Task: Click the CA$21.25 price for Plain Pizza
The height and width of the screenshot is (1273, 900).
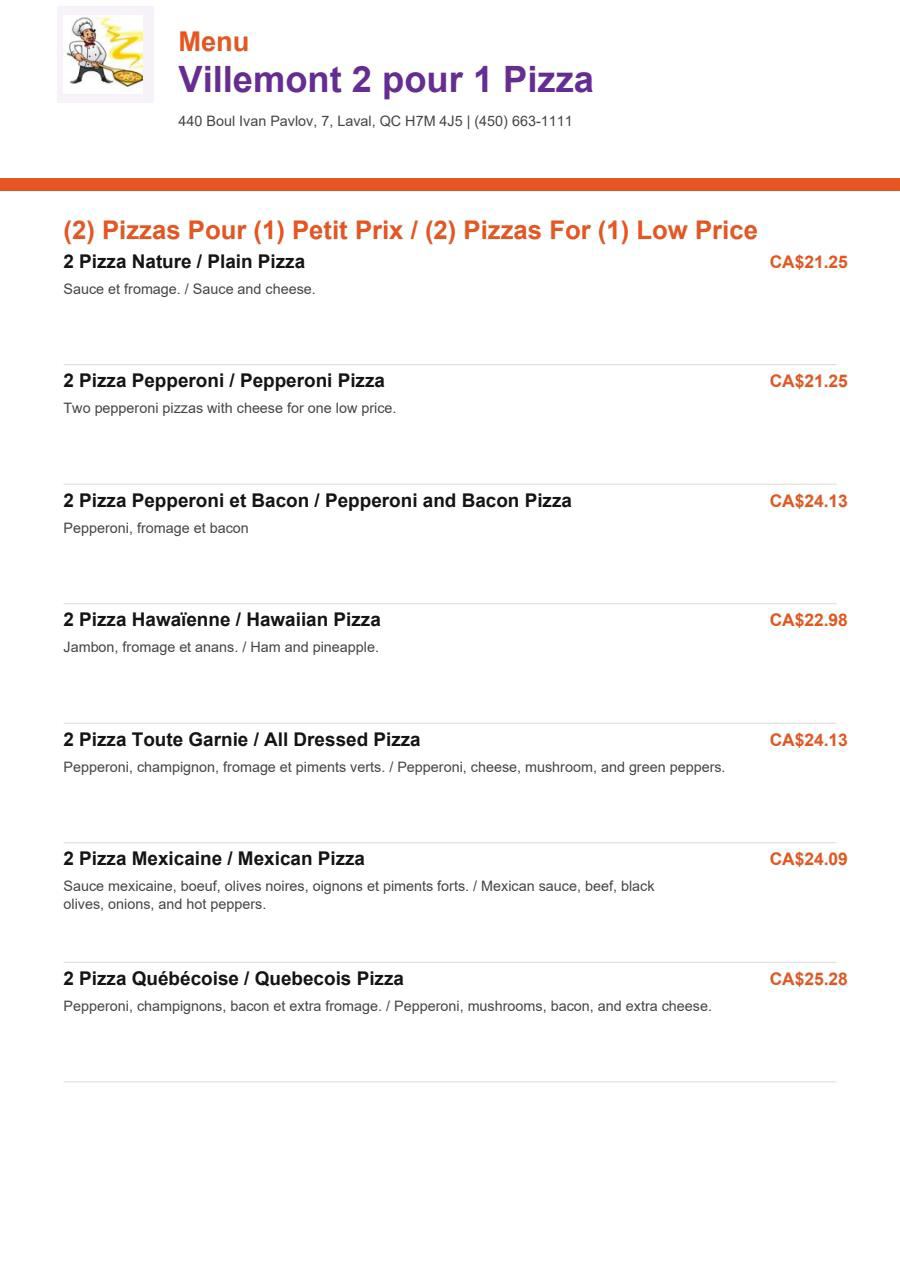Action: pos(808,262)
